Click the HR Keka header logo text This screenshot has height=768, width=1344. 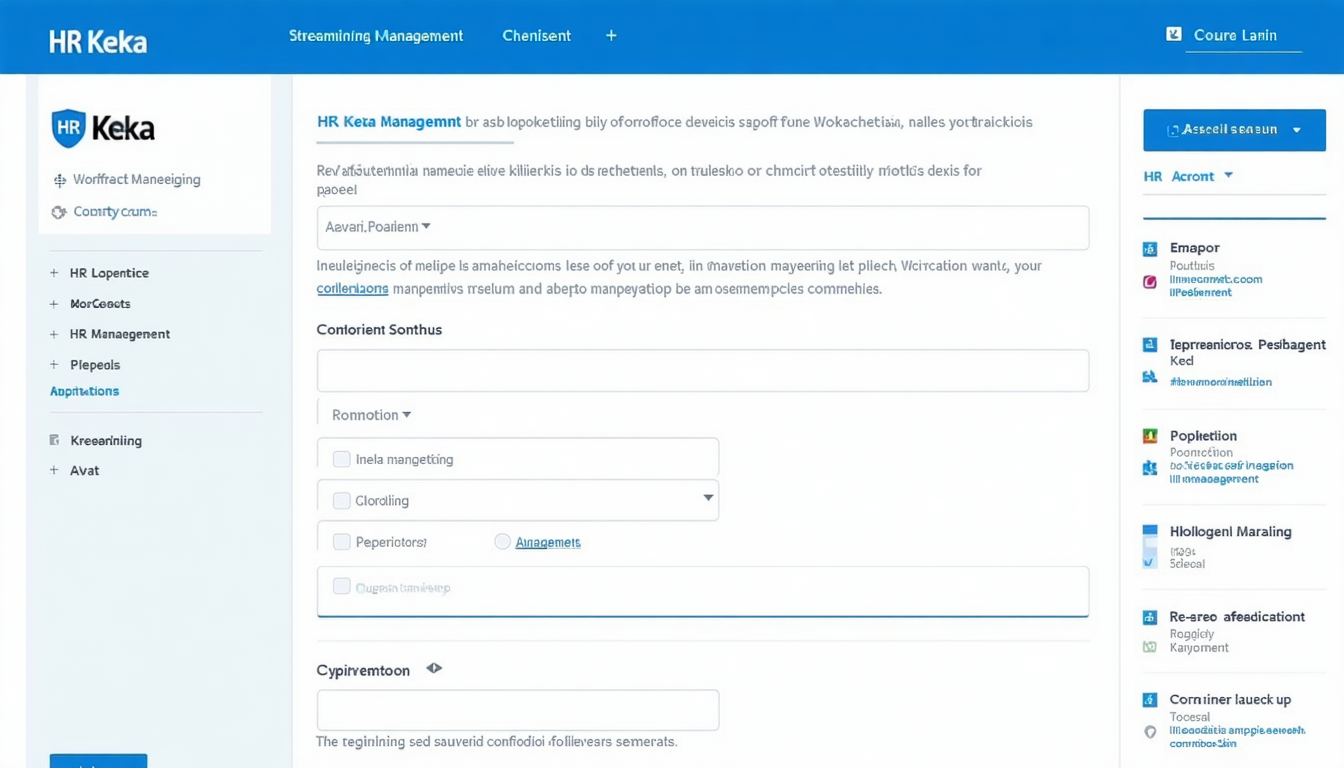click(98, 42)
